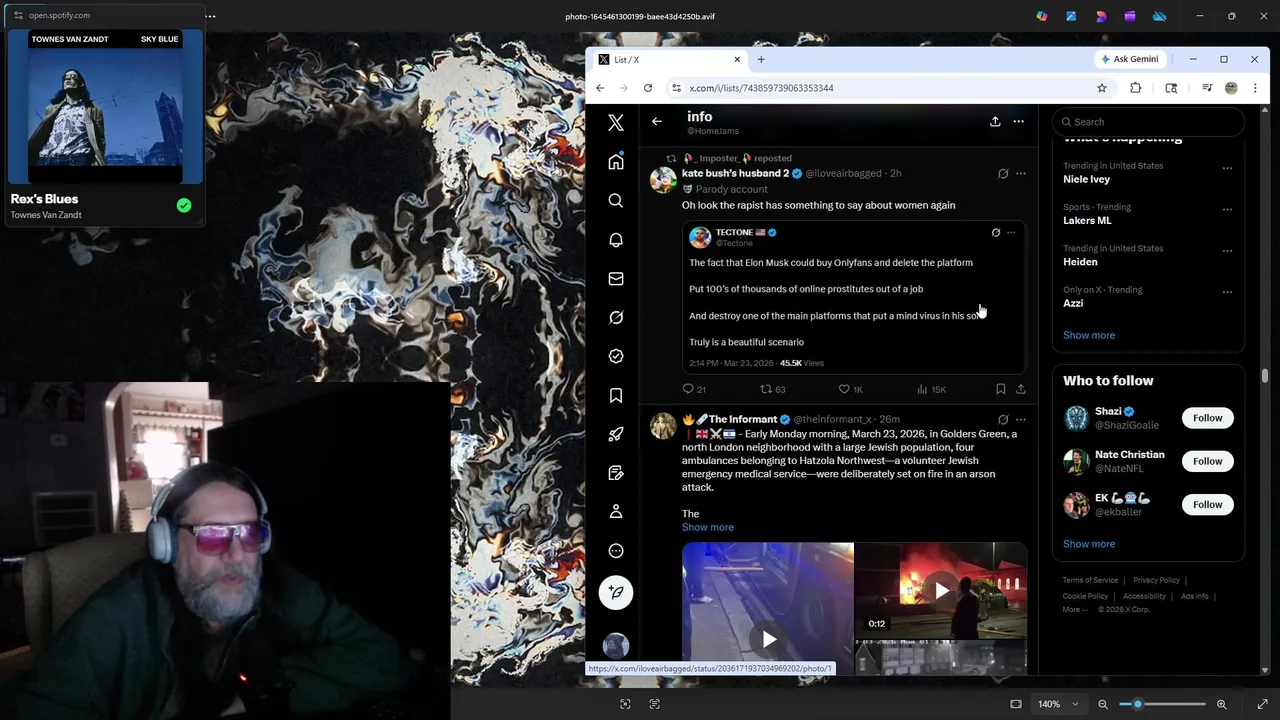The height and width of the screenshot is (720, 1280).
Task: Open a new Chrome tab
Action: click(761, 59)
